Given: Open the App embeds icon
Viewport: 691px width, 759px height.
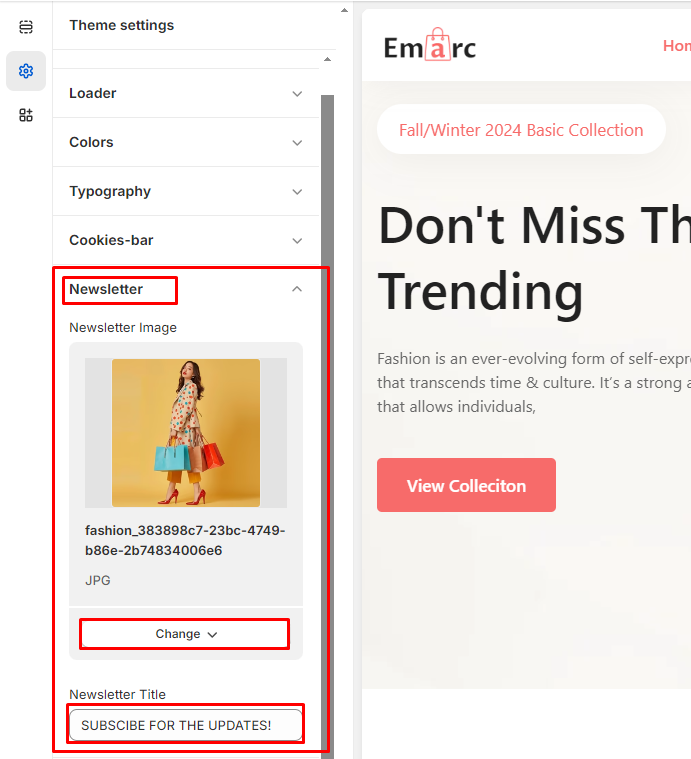Looking at the screenshot, I should tap(26, 115).
